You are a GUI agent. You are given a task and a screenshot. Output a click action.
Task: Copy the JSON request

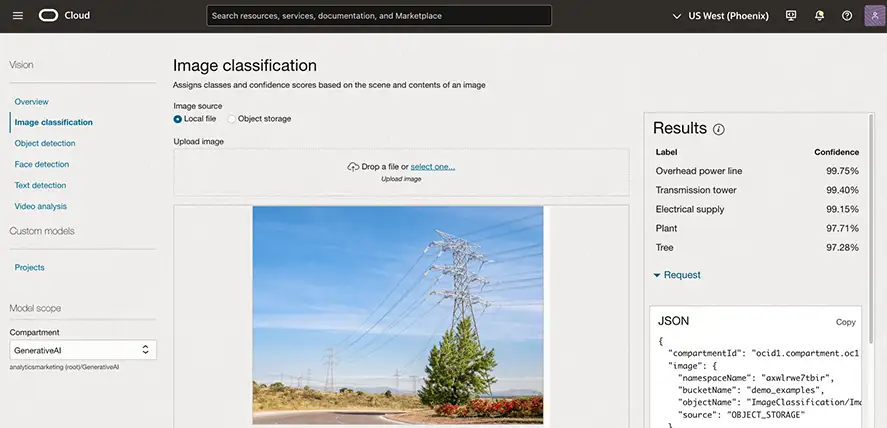(845, 322)
